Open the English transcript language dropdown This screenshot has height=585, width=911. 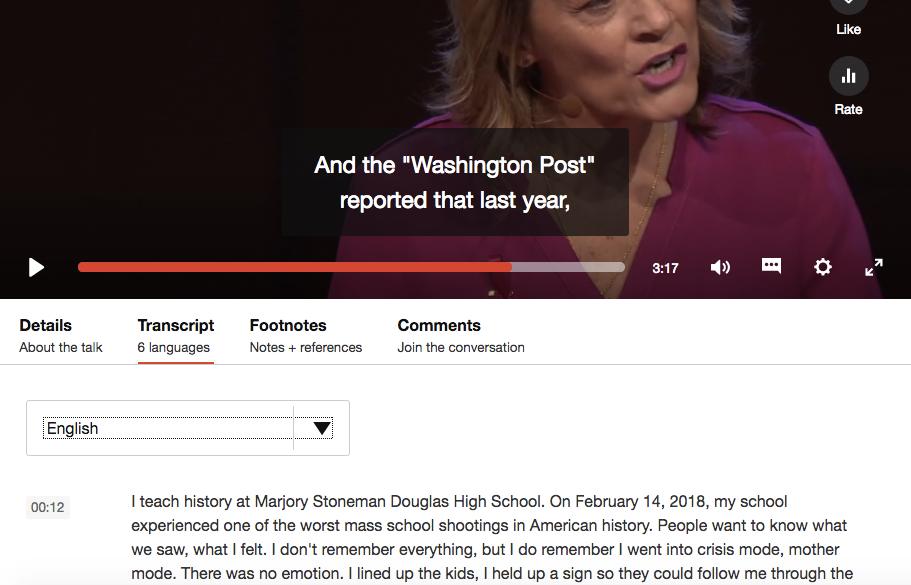pos(188,428)
